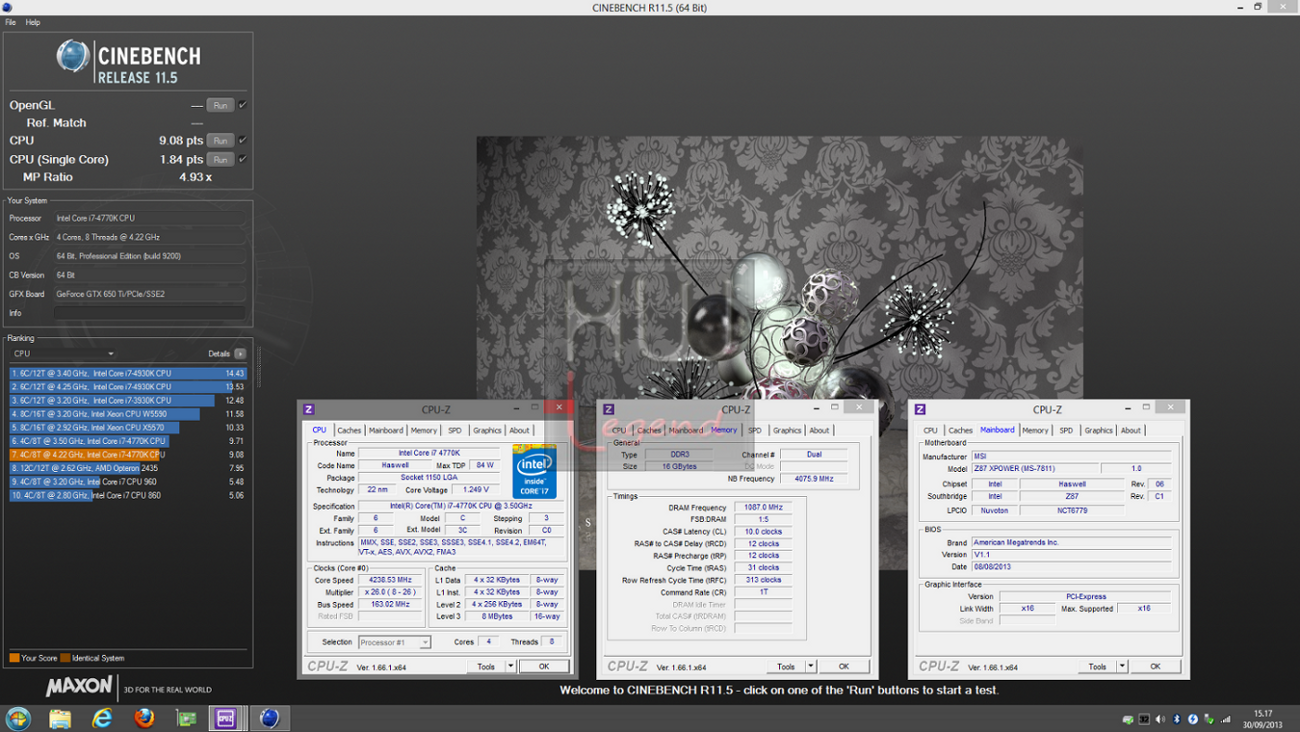Switch to Caches tab in the CPU-tab CPU-Z window
This screenshot has width=1300, height=732.
[349, 430]
